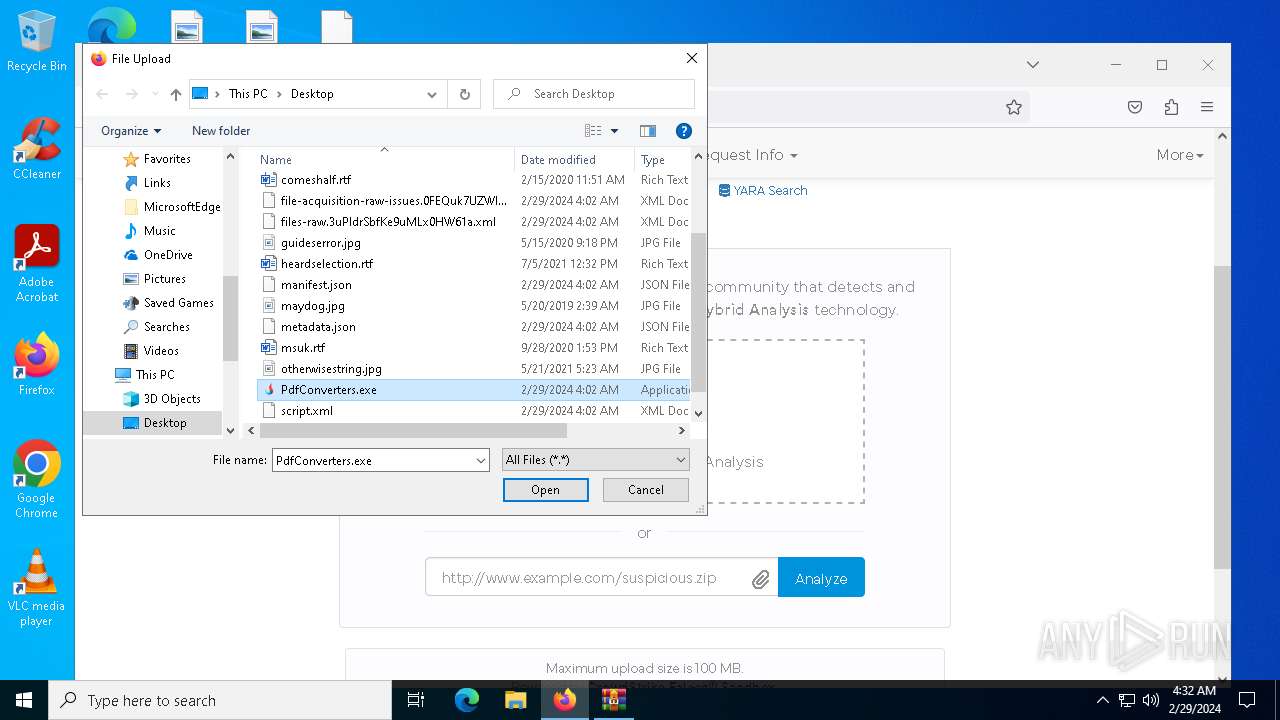1280x720 pixels.
Task: Expand the view options dropdown arrow
Action: click(x=614, y=131)
